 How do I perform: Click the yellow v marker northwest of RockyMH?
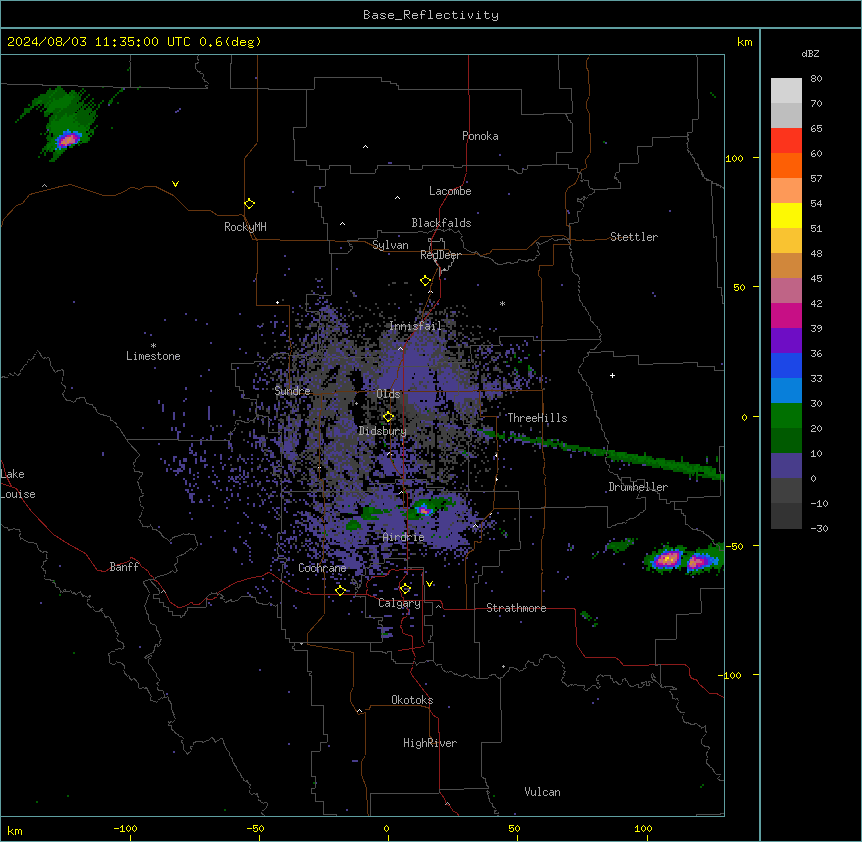pyautogui.click(x=175, y=184)
